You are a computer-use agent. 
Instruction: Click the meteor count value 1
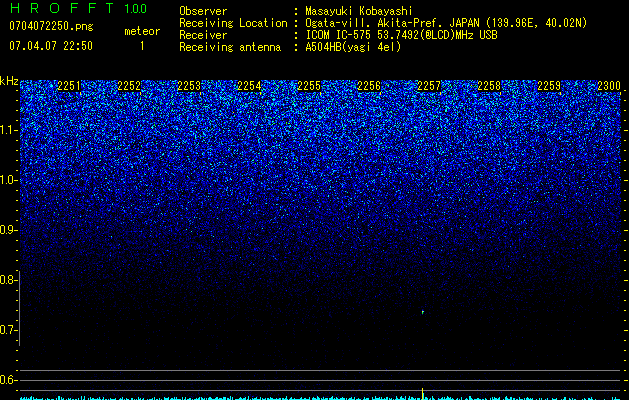point(142,46)
